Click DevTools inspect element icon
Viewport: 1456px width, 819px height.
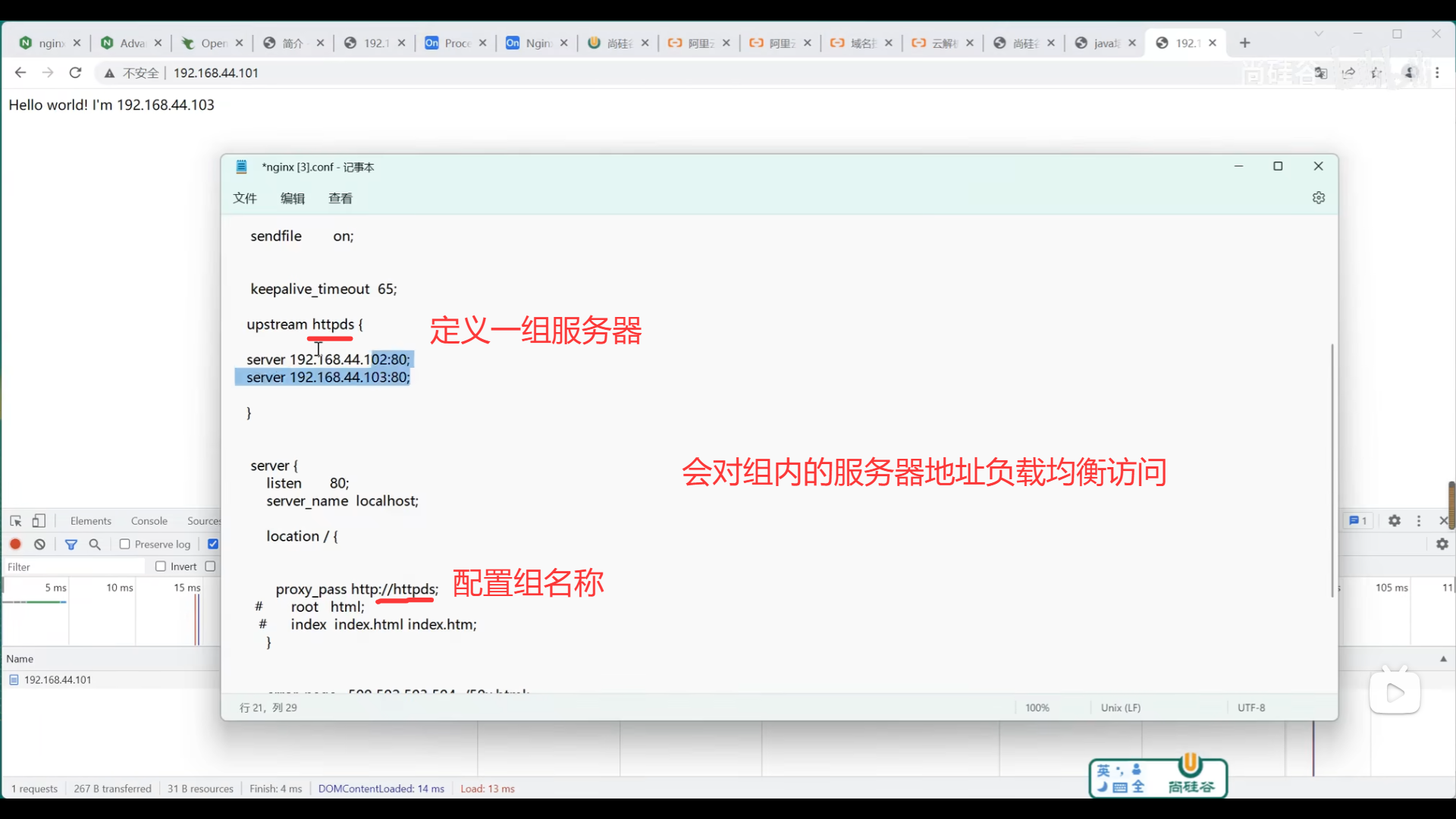pos(16,521)
